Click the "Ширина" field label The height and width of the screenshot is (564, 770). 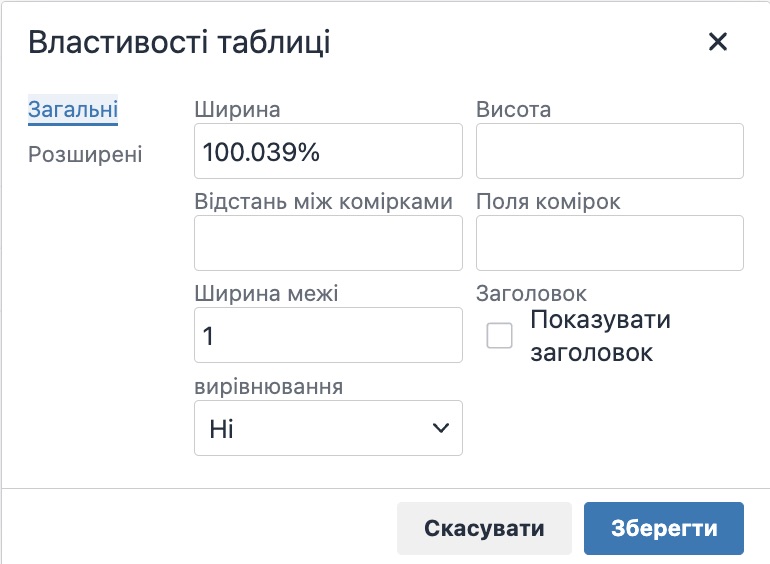238,109
